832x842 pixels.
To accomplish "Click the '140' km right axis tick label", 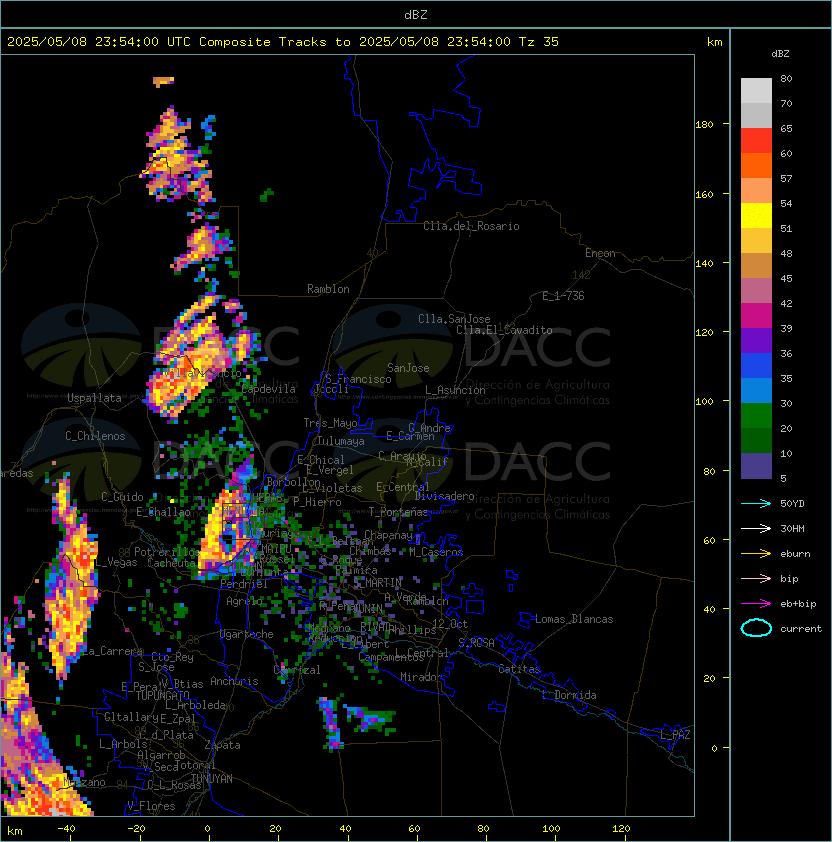I will [x=704, y=263].
